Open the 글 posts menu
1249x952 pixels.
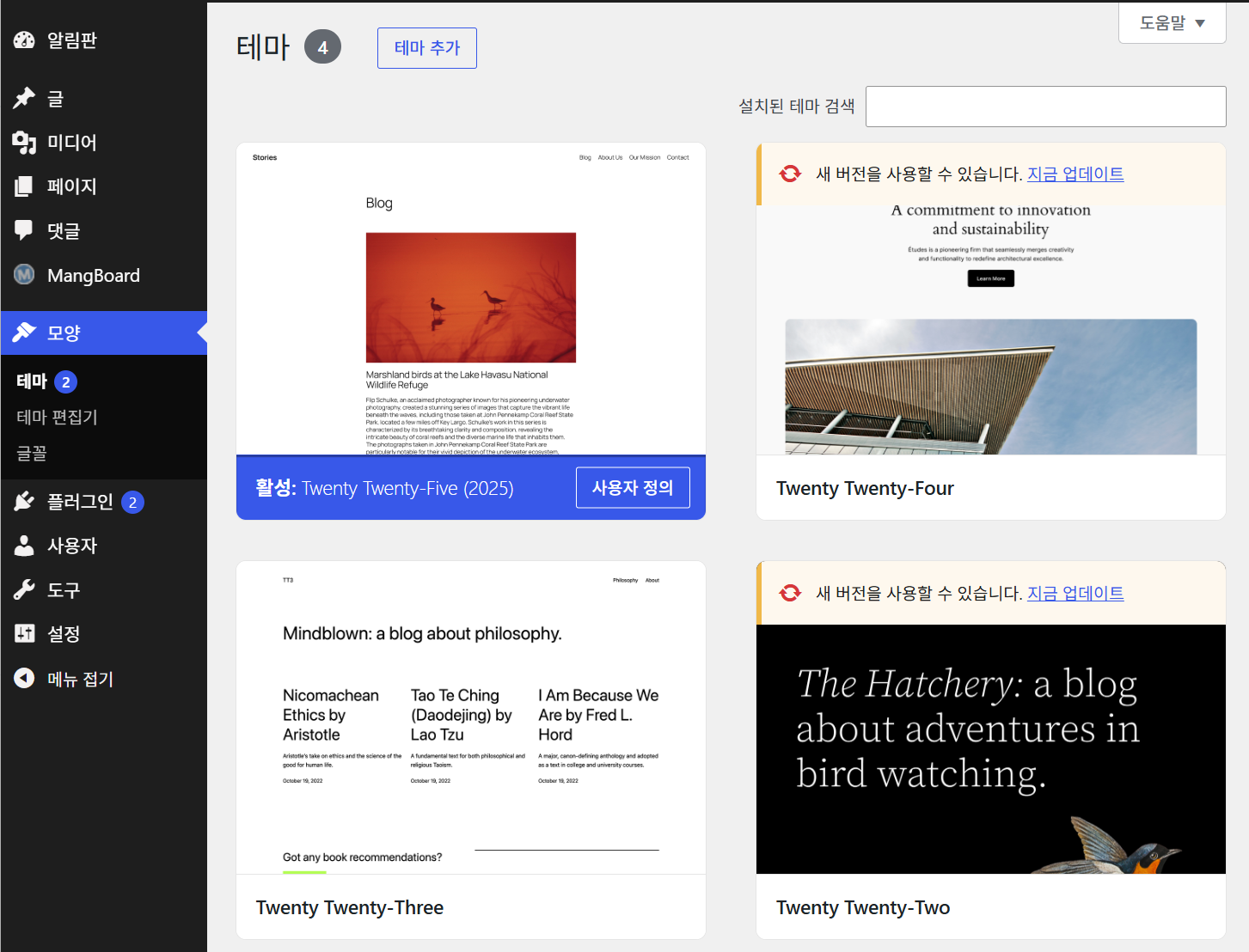point(104,99)
